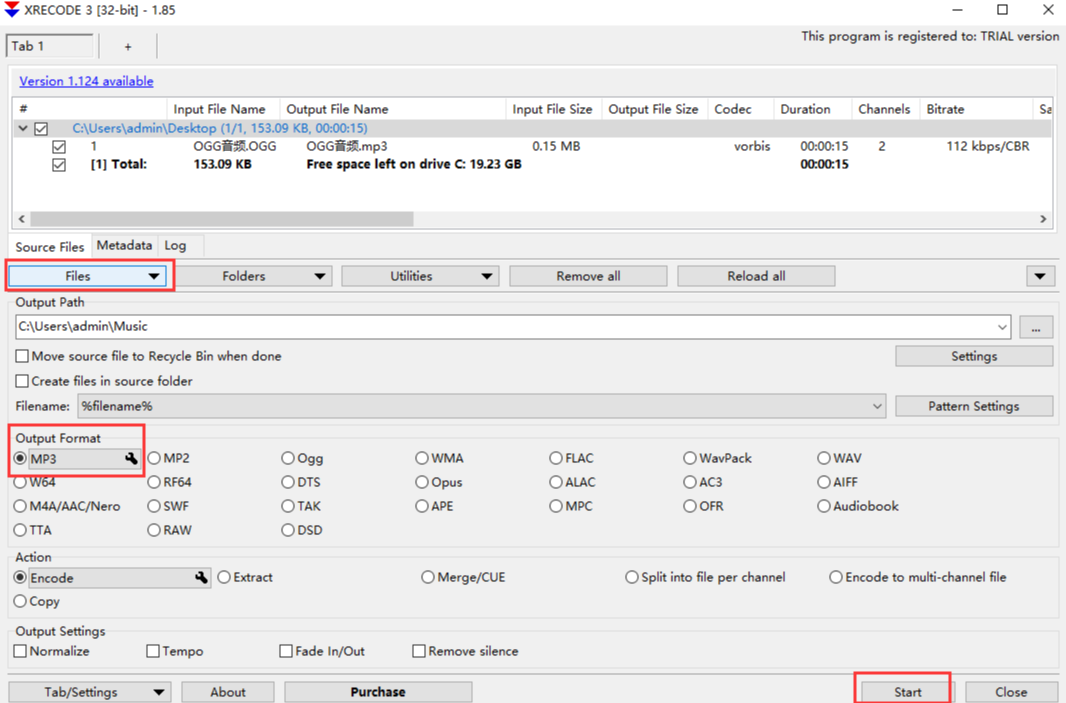Select DTS output format
This screenshot has height=703, width=1066.
click(288, 482)
